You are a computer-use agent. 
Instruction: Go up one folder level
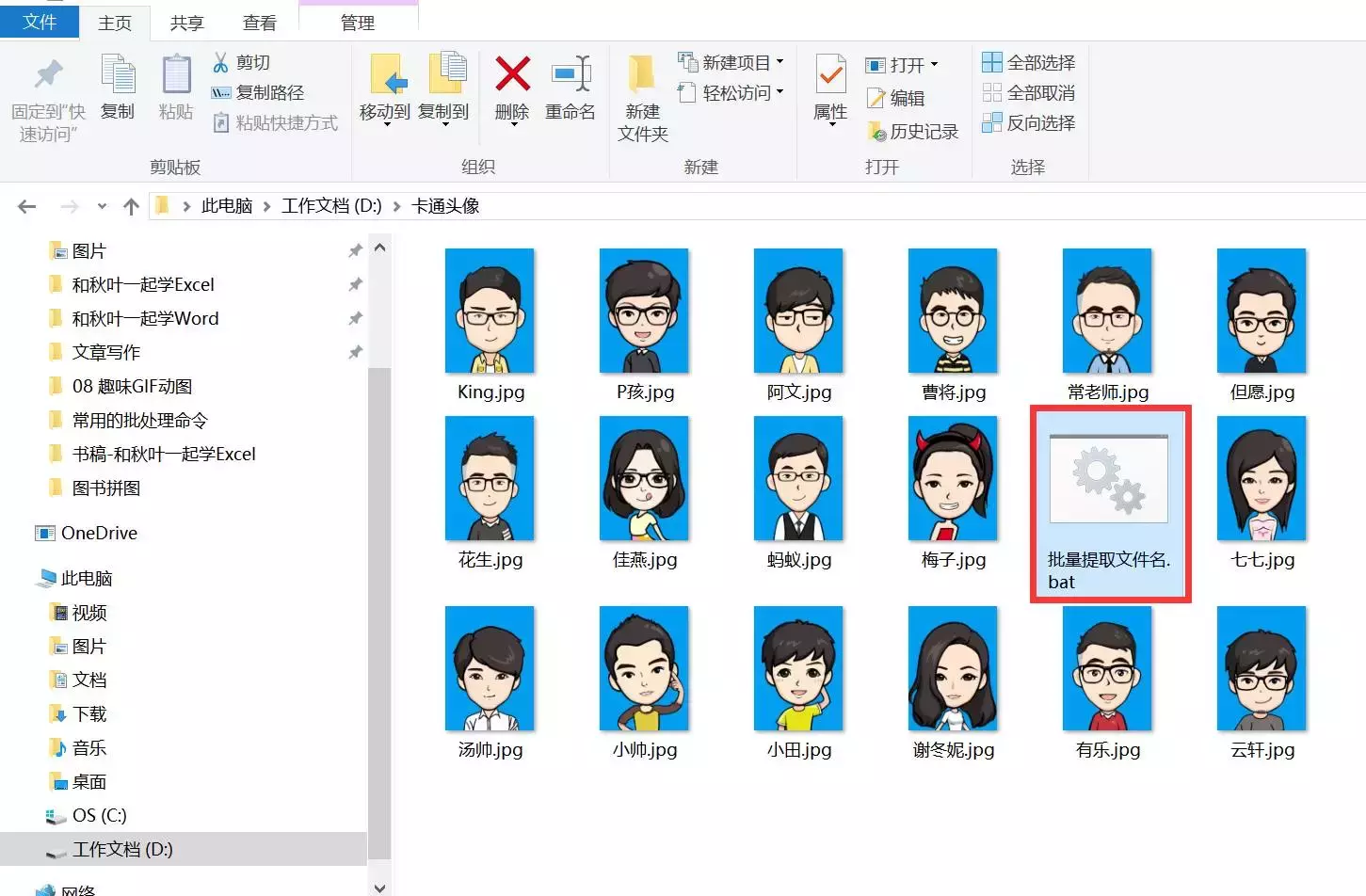[131, 206]
